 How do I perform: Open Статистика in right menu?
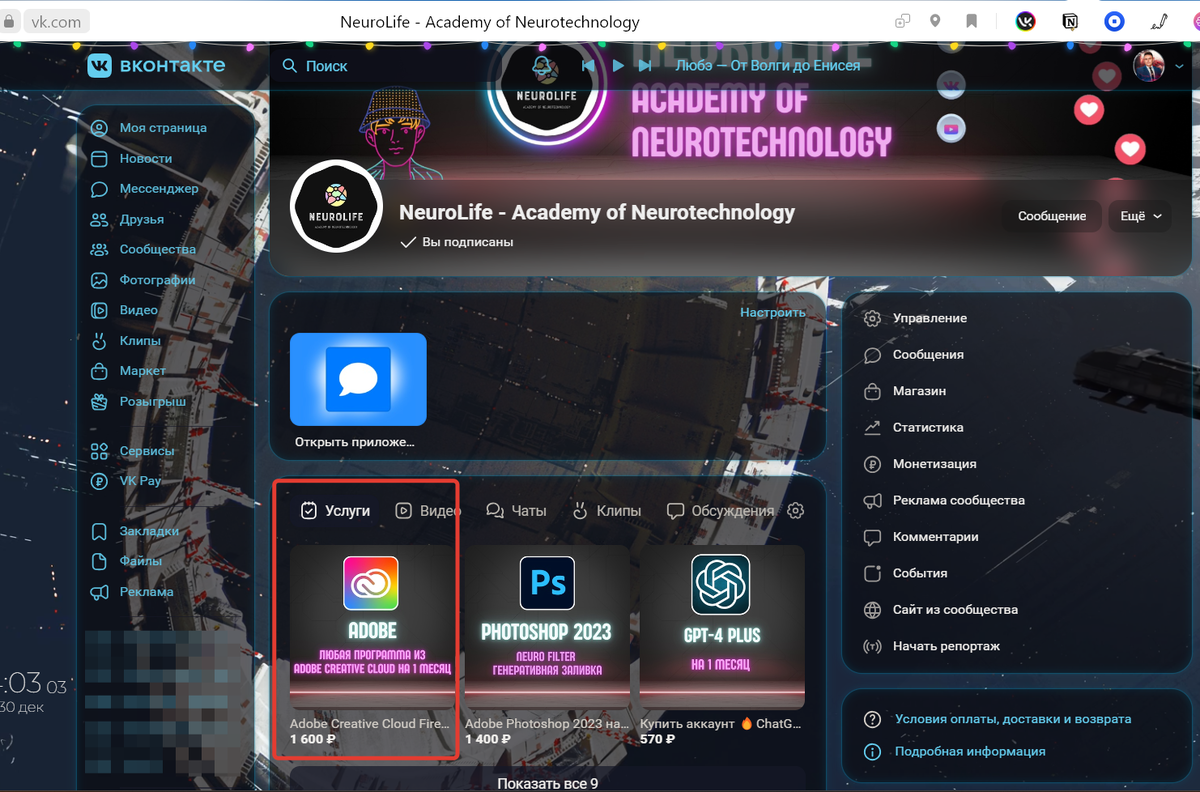928,427
